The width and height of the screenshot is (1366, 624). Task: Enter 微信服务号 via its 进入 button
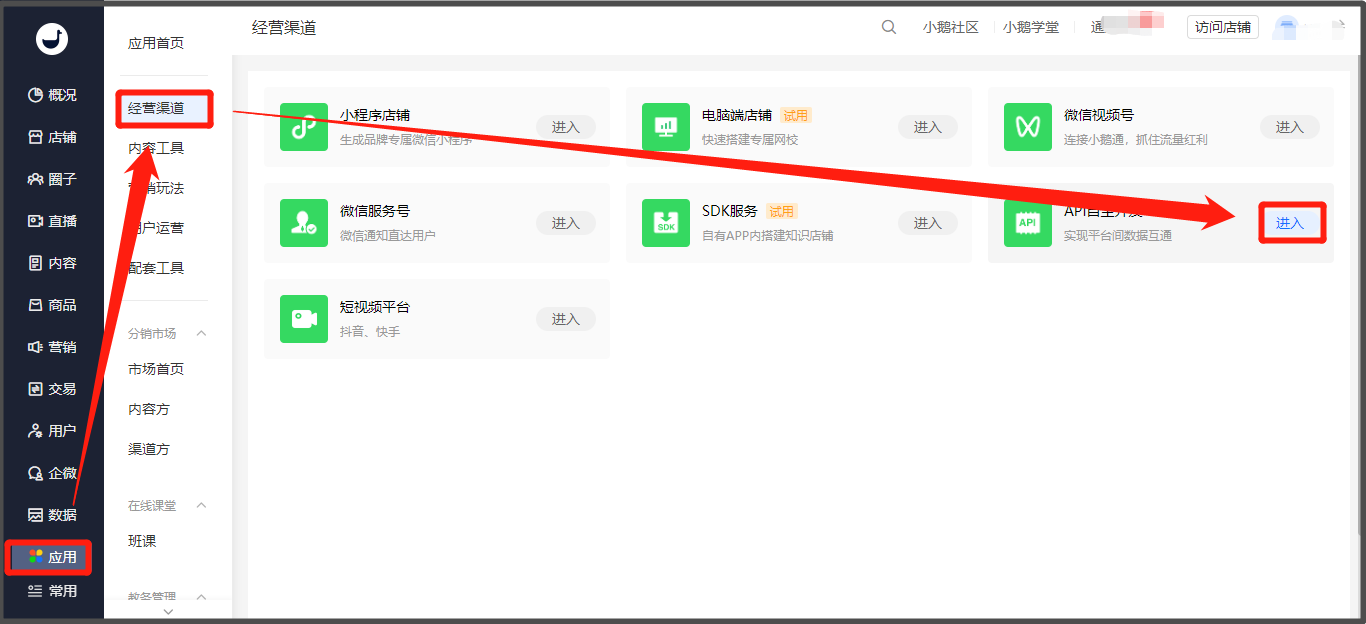point(566,223)
